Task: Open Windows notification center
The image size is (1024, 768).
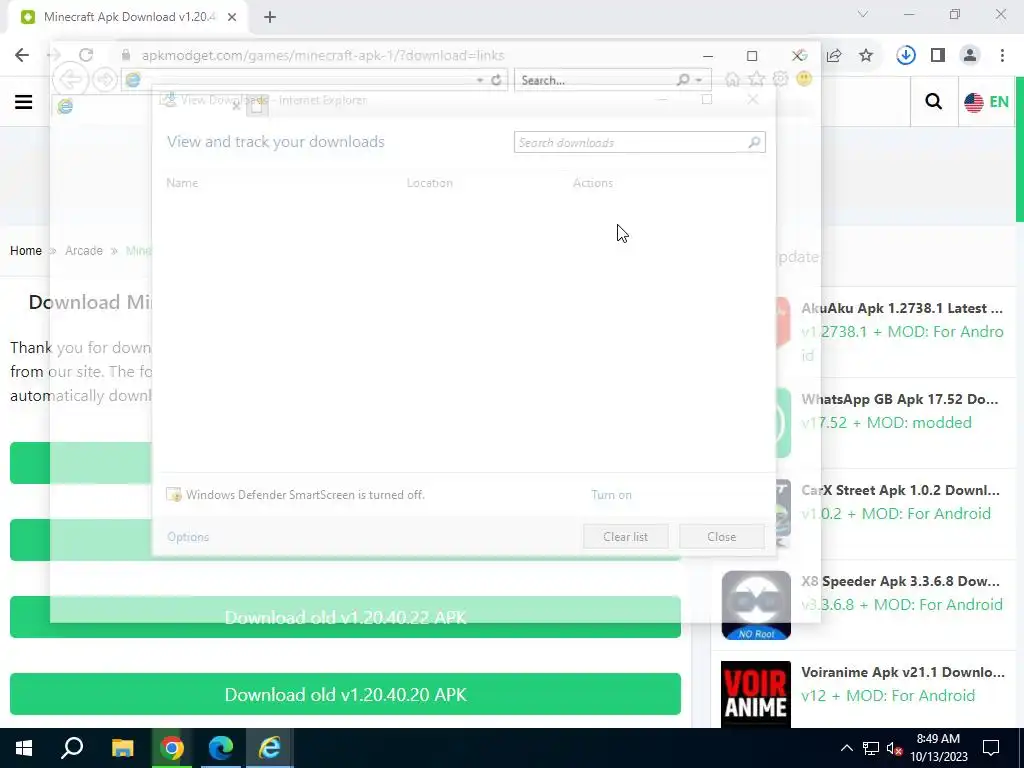Action: [x=991, y=748]
